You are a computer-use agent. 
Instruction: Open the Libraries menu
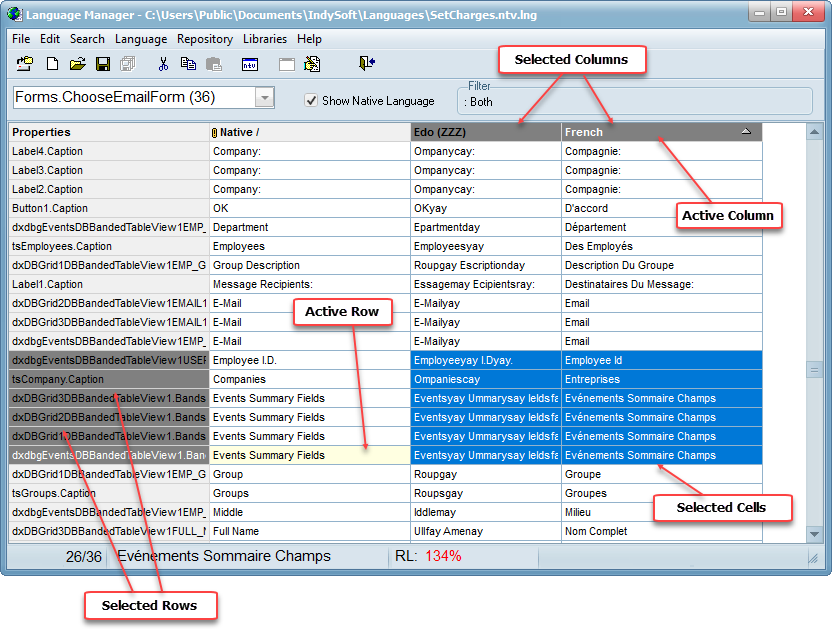(264, 39)
